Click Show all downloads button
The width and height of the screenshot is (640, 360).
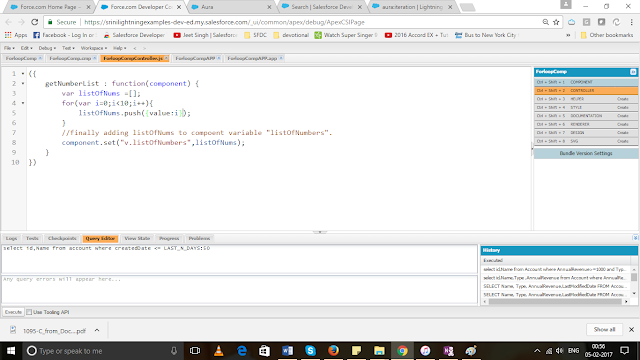(604, 329)
